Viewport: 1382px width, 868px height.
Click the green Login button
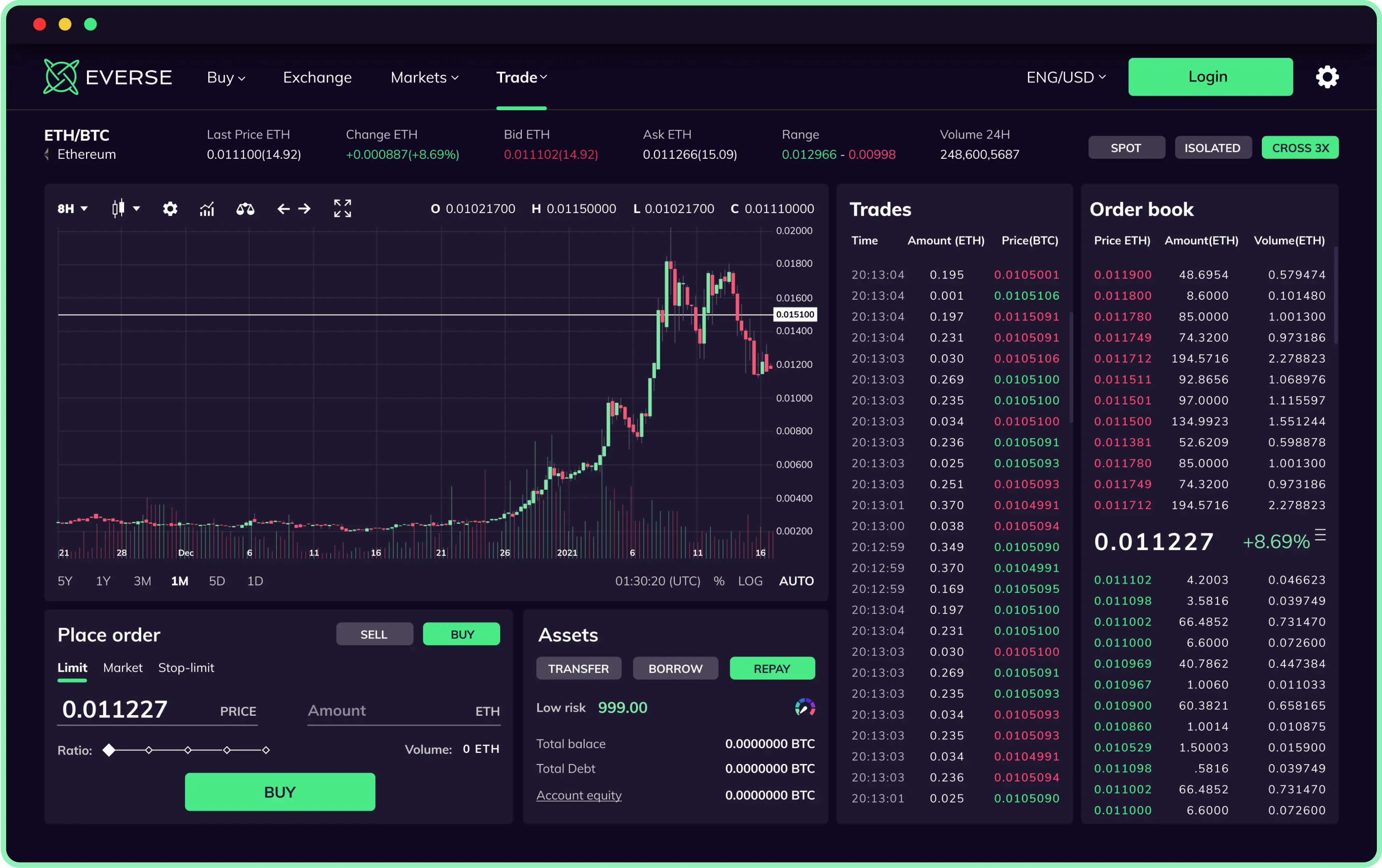(x=1210, y=77)
